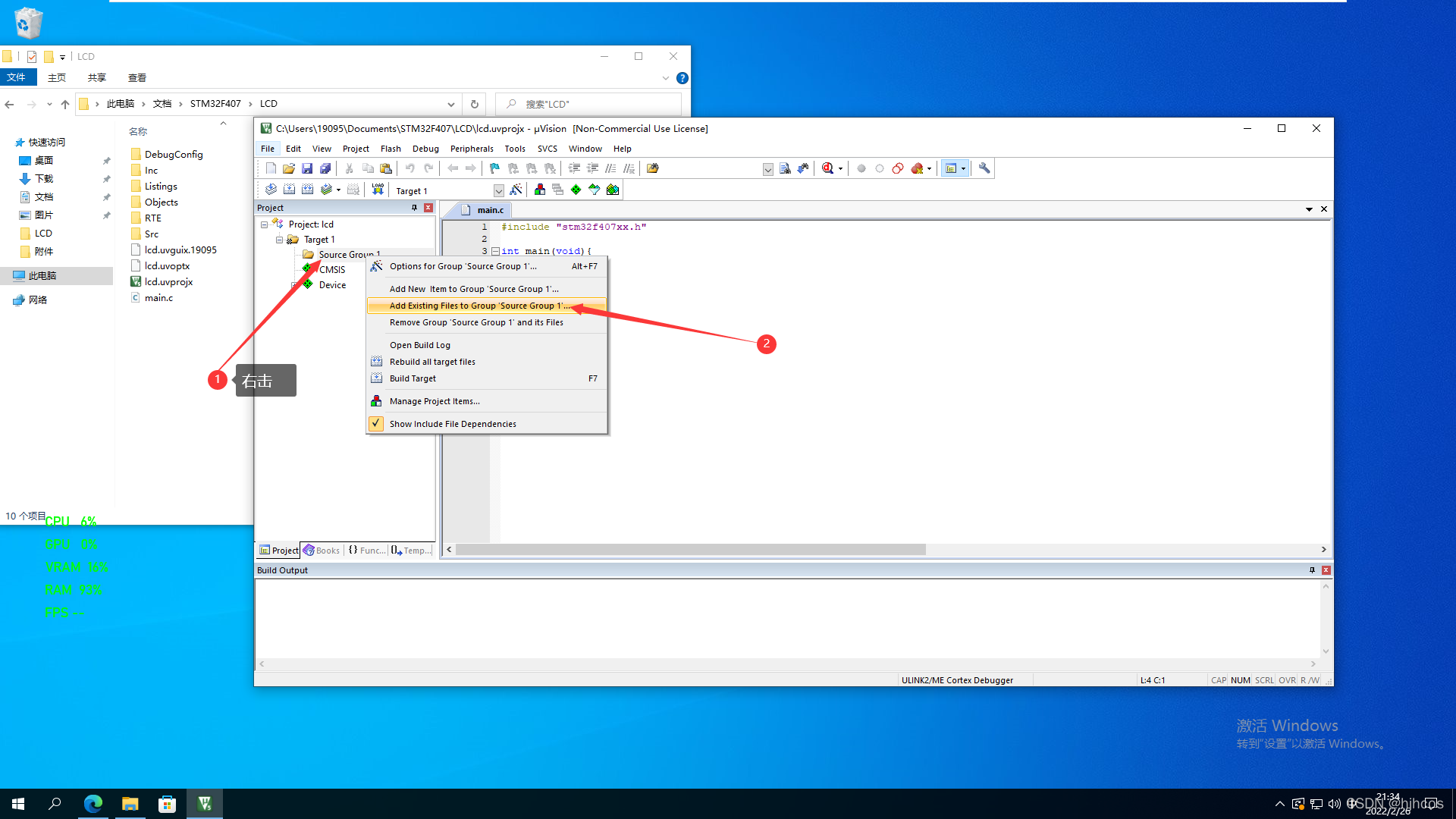Open the Peripherals menu
Viewport: 1456px width, 819px height.
[x=471, y=149]
